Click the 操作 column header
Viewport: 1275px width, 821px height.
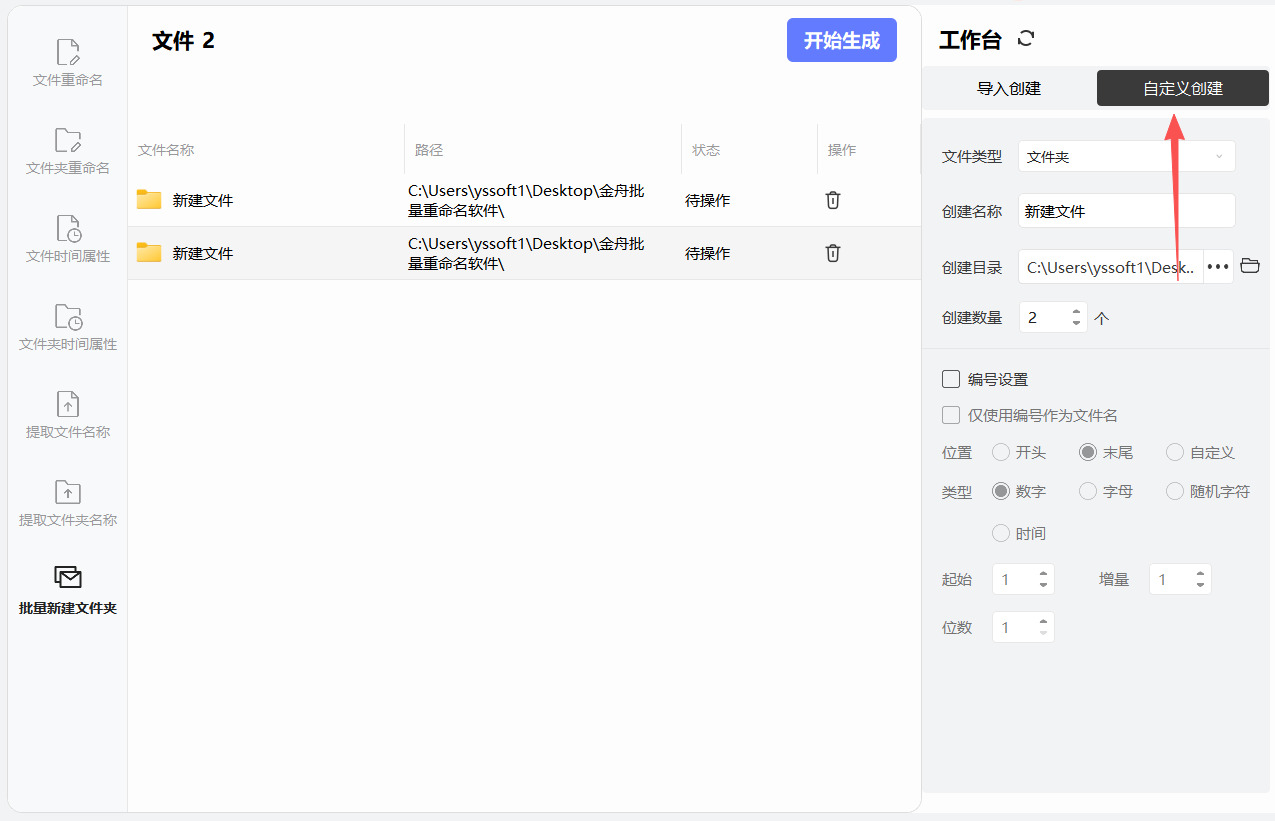(x=842, y=150)
